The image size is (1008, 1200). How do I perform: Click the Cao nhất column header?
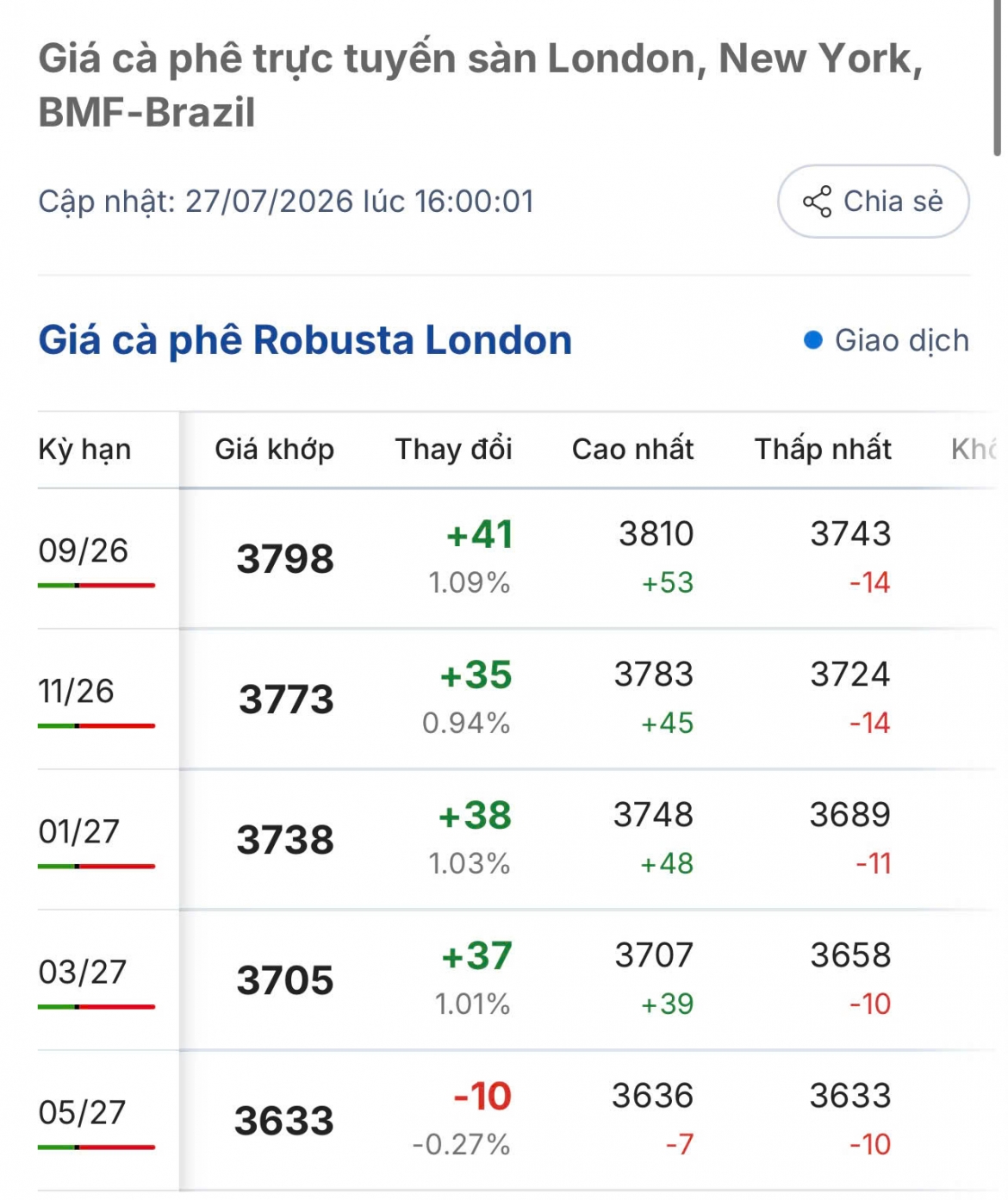pos(632,450)
